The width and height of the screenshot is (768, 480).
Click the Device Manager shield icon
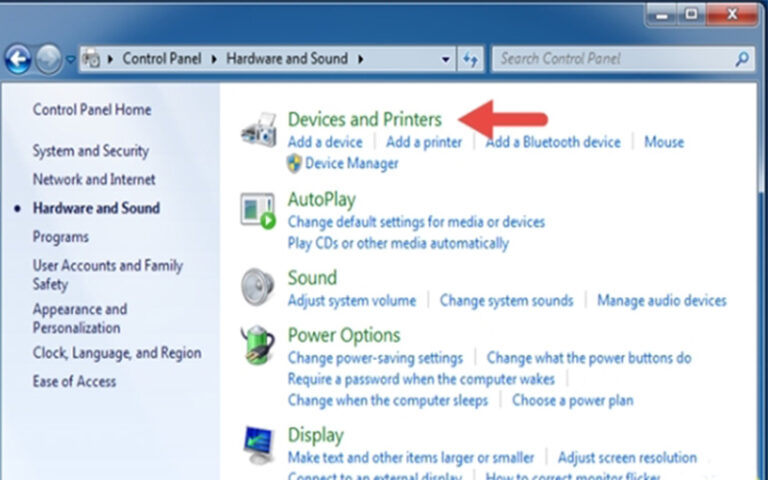(294, 164)
